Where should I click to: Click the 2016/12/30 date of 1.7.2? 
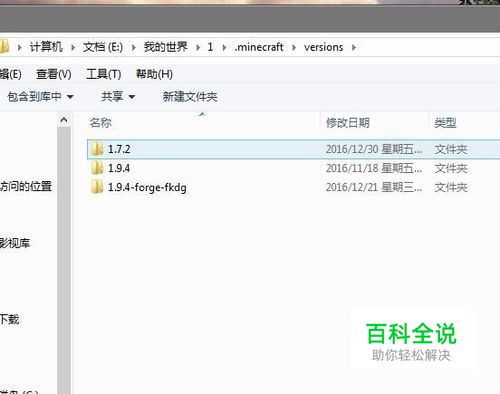(x=374, y=149)
